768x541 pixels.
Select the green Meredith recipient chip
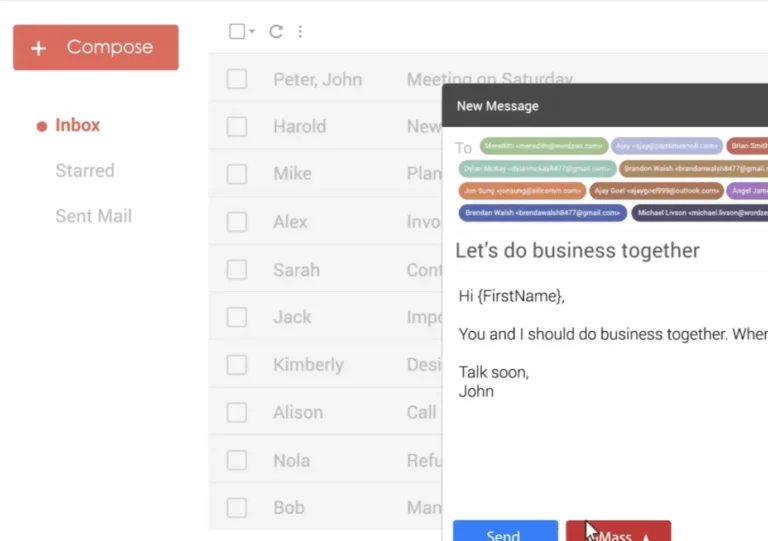click(544, 146)
